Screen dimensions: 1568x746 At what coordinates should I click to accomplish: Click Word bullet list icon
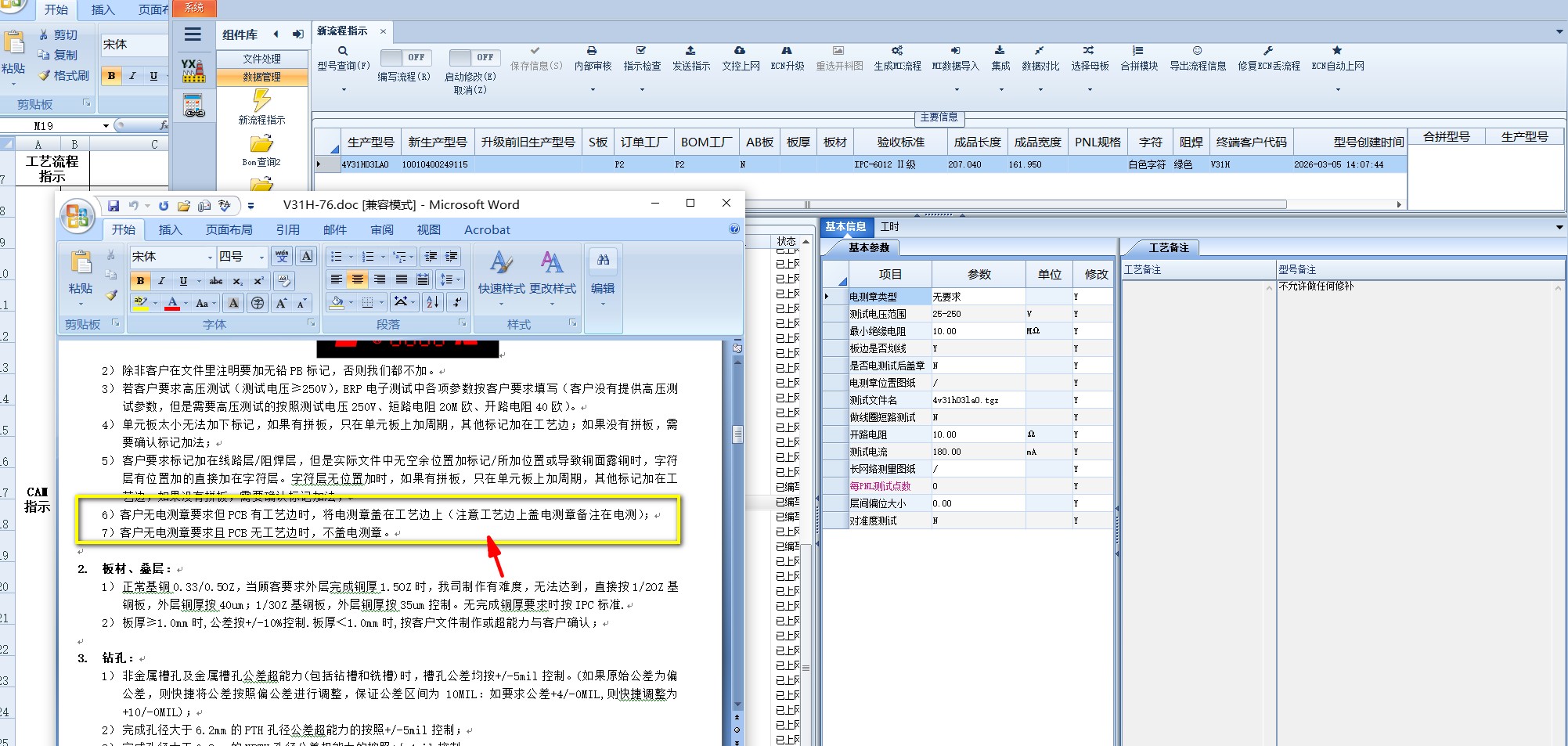pyautogui.click(x=337, y=257)
